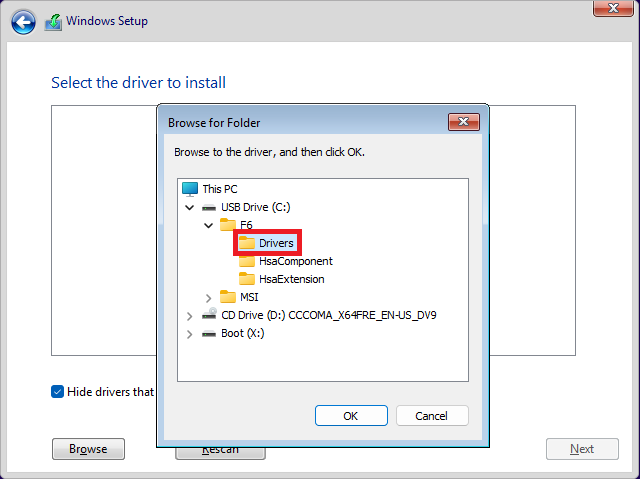Confirm folder selection with OK
Viewport: 640px width, 479px height.
(350, 416)
